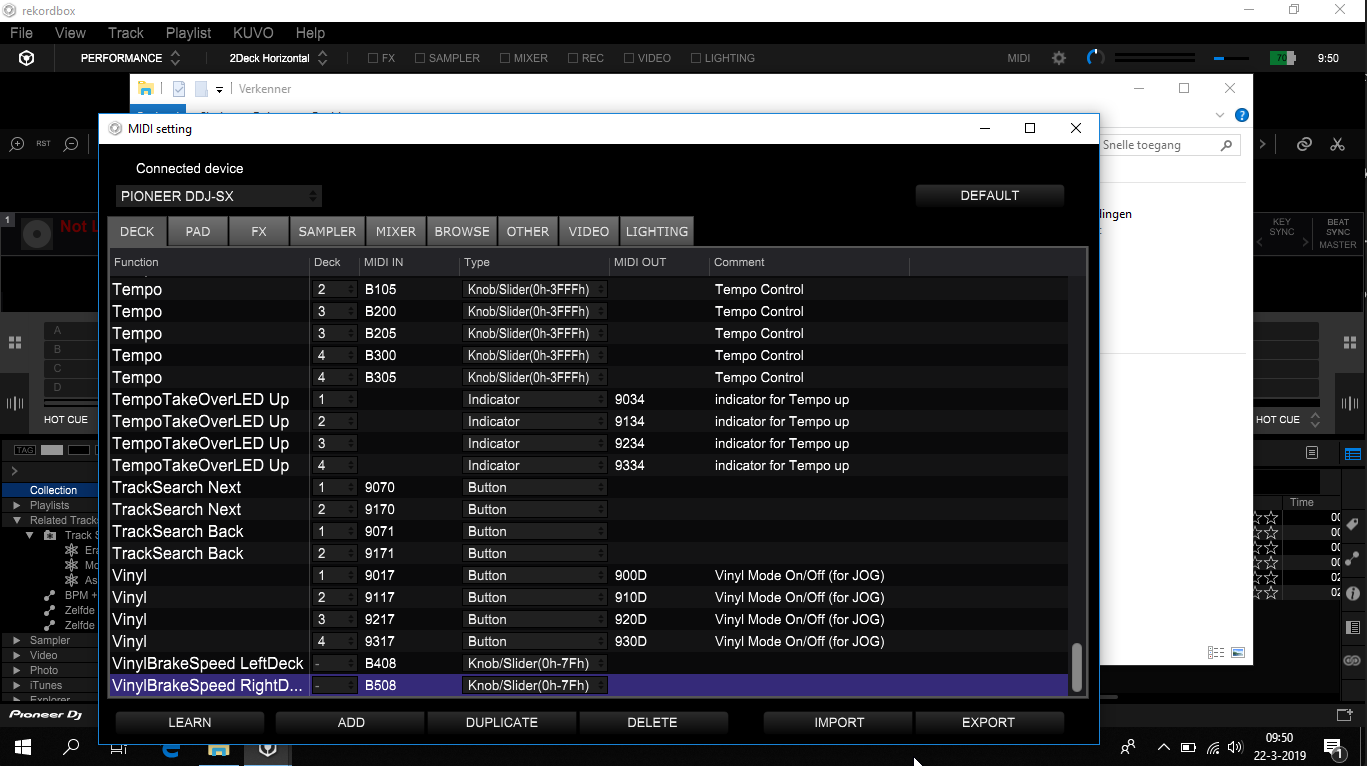Open the rekordbox settings gear icon
Screen dimensions: 1367x766
click(x=1059, y=58)
